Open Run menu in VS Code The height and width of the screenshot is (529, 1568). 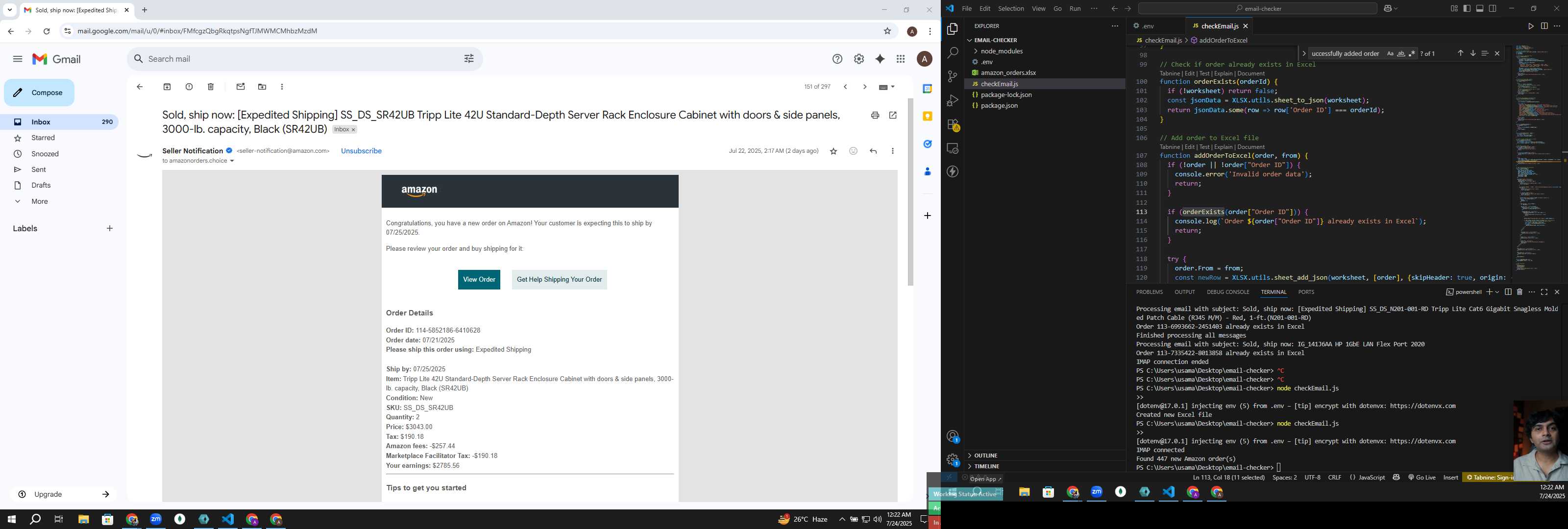1075,8
